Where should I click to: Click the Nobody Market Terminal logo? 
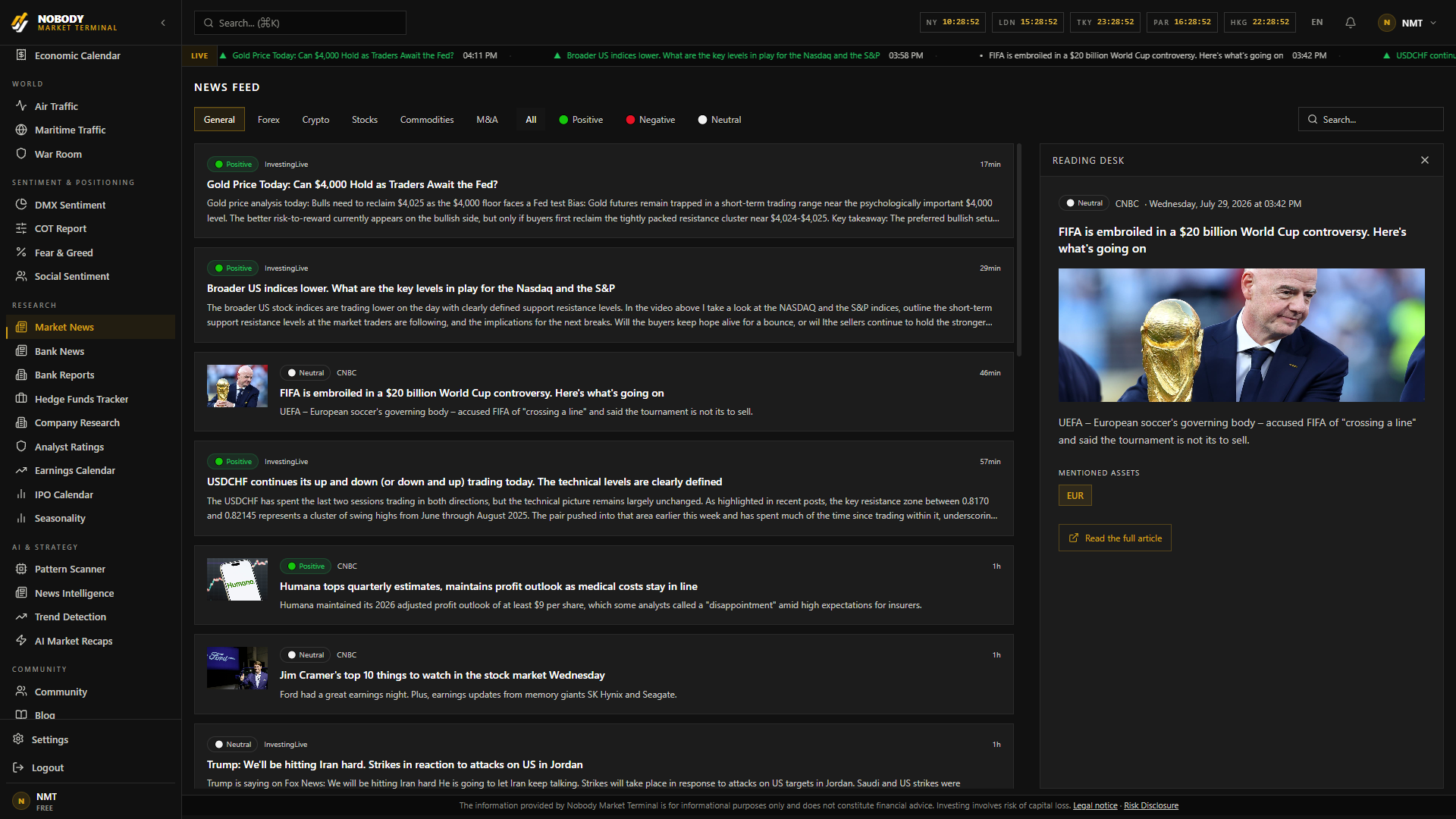[x=64, y=23]
